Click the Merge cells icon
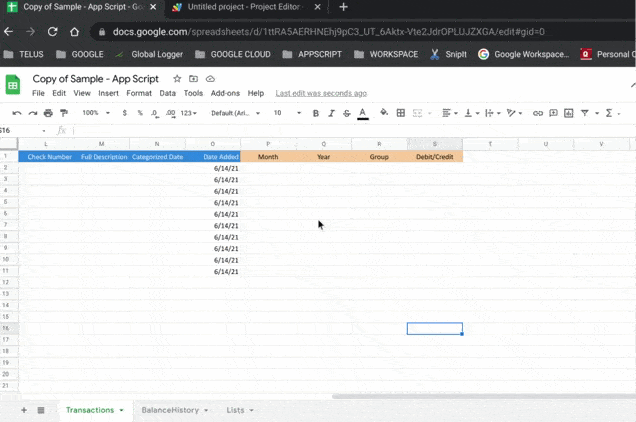 pyautogui.click(x=417, y=113)
